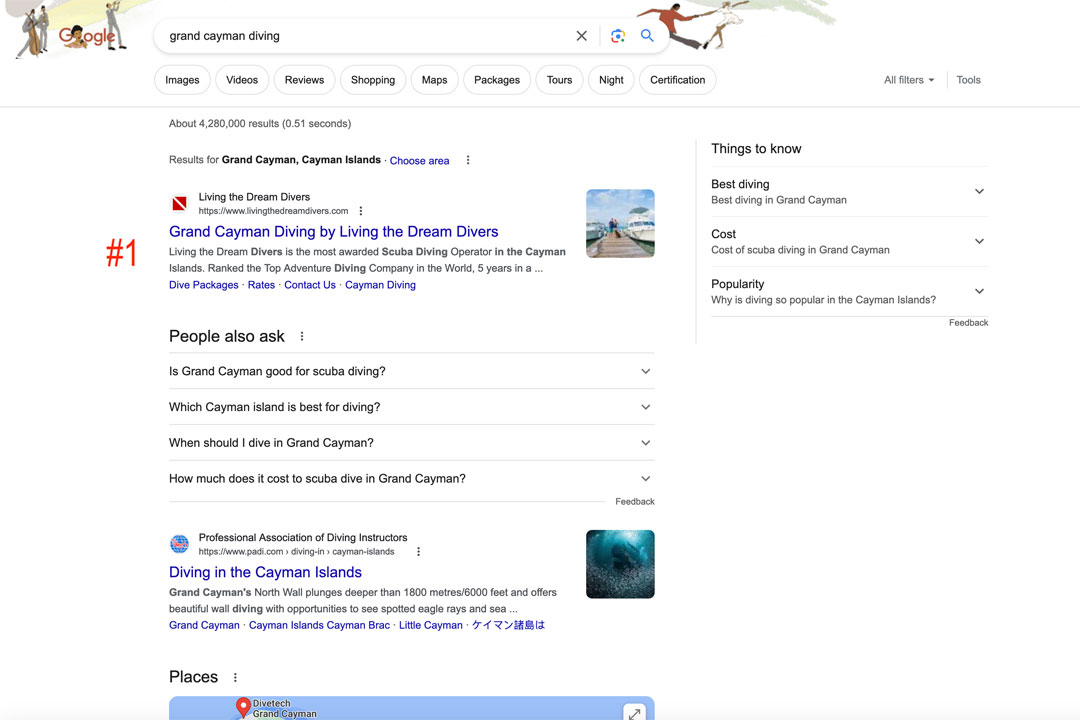Open three-dot menu beside Choose area
Screen dimensions: 1080x720
point(468,160)
